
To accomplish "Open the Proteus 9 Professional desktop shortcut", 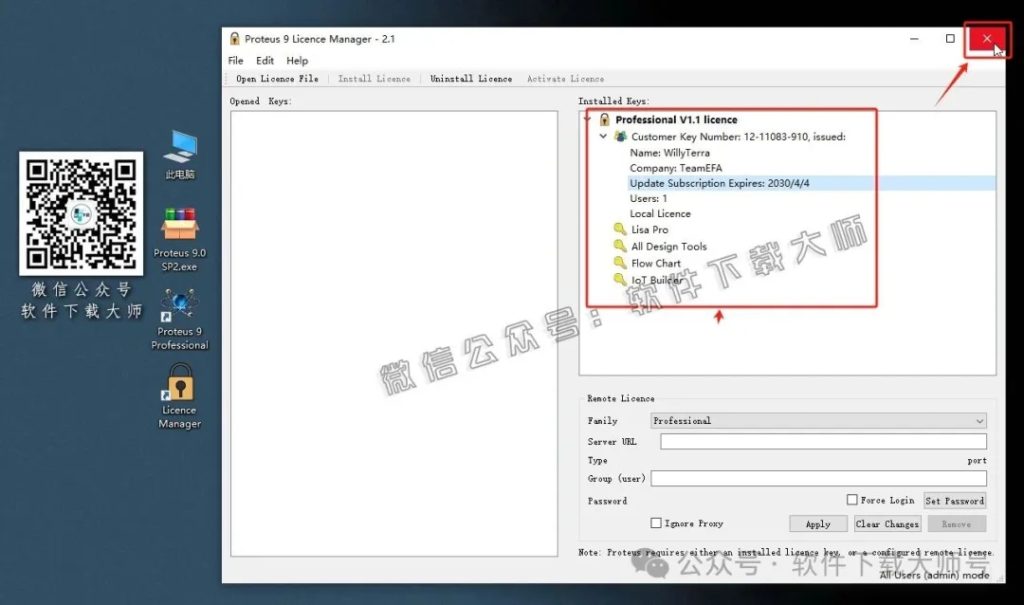I will (x=180, y=304).
